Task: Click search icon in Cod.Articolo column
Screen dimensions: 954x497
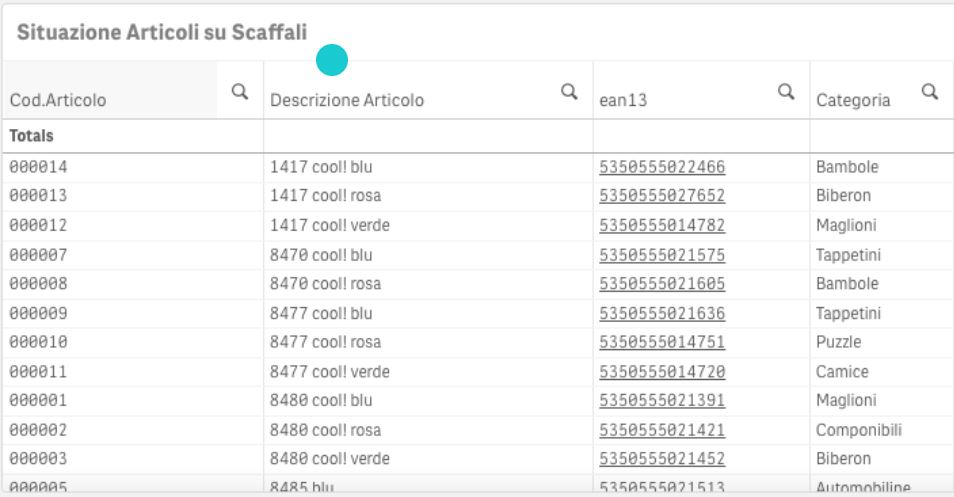Action: point(239,92)
